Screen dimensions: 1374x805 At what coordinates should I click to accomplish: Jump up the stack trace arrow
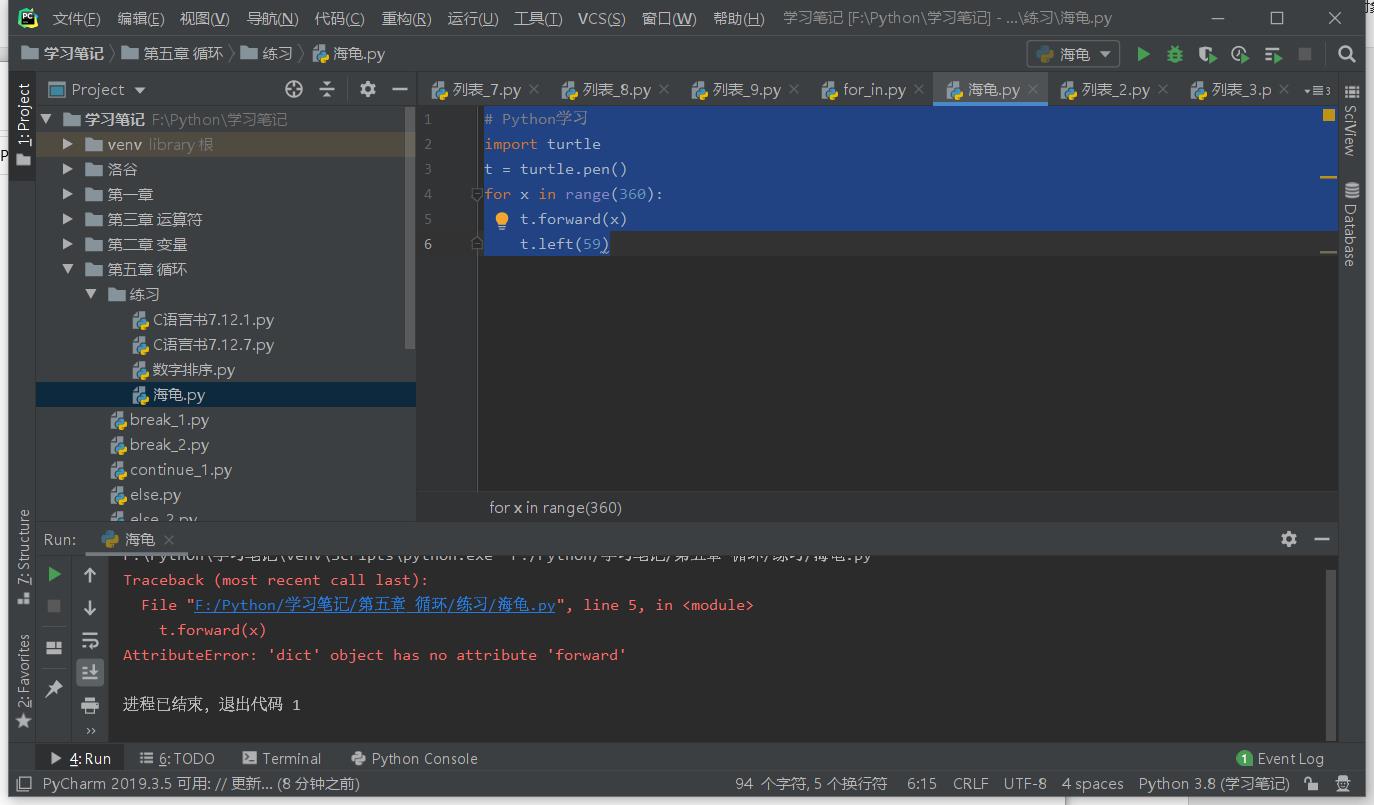(x=90, y=575)
